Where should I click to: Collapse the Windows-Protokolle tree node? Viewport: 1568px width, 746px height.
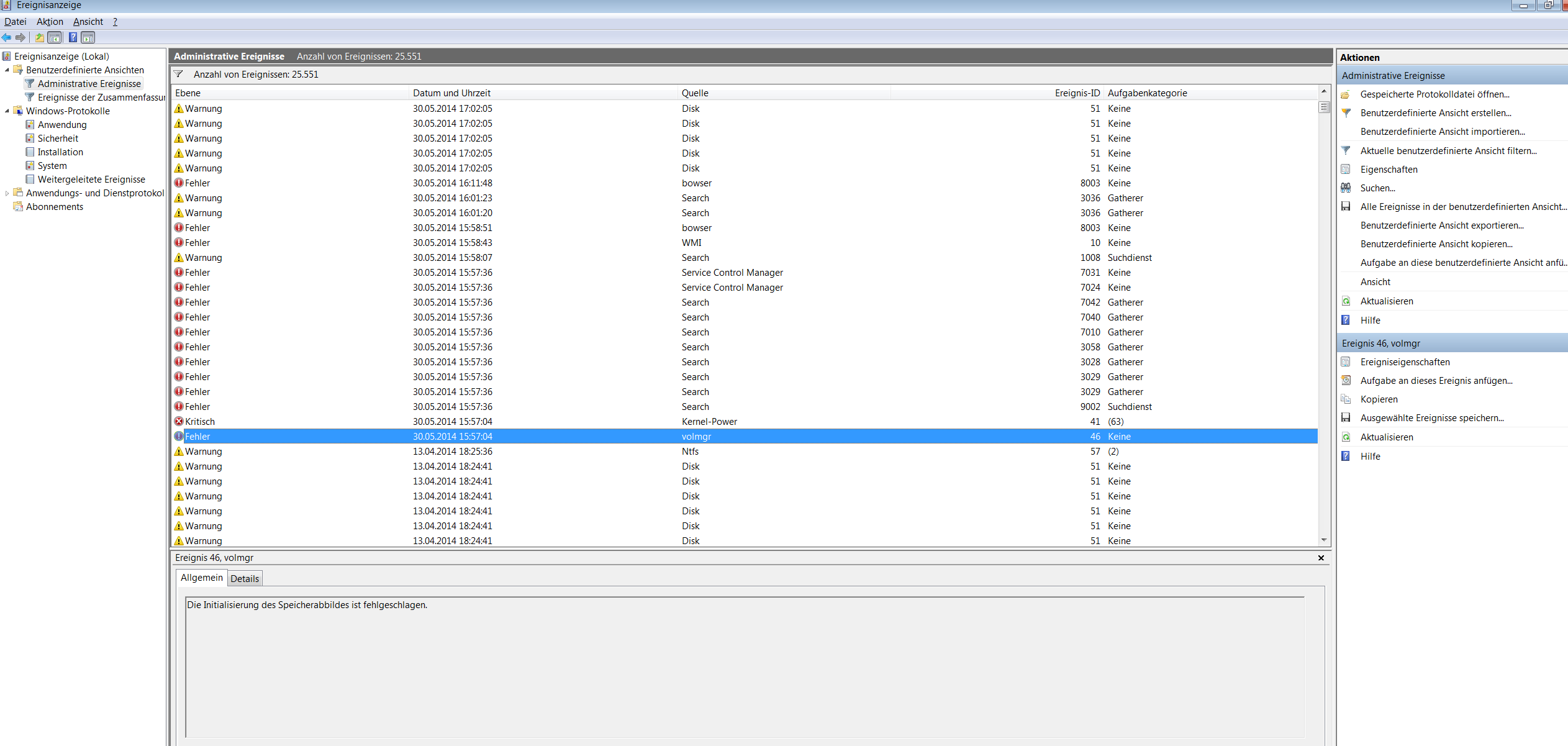point(7,111)
